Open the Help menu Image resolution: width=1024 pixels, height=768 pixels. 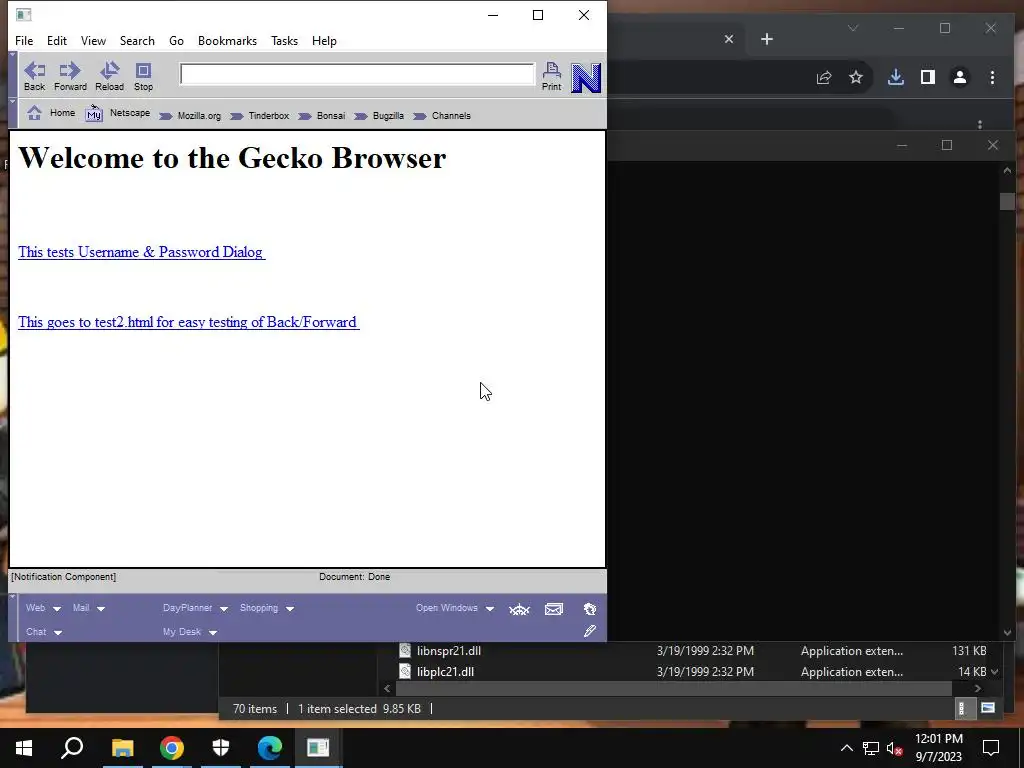[x=324, y=40]
